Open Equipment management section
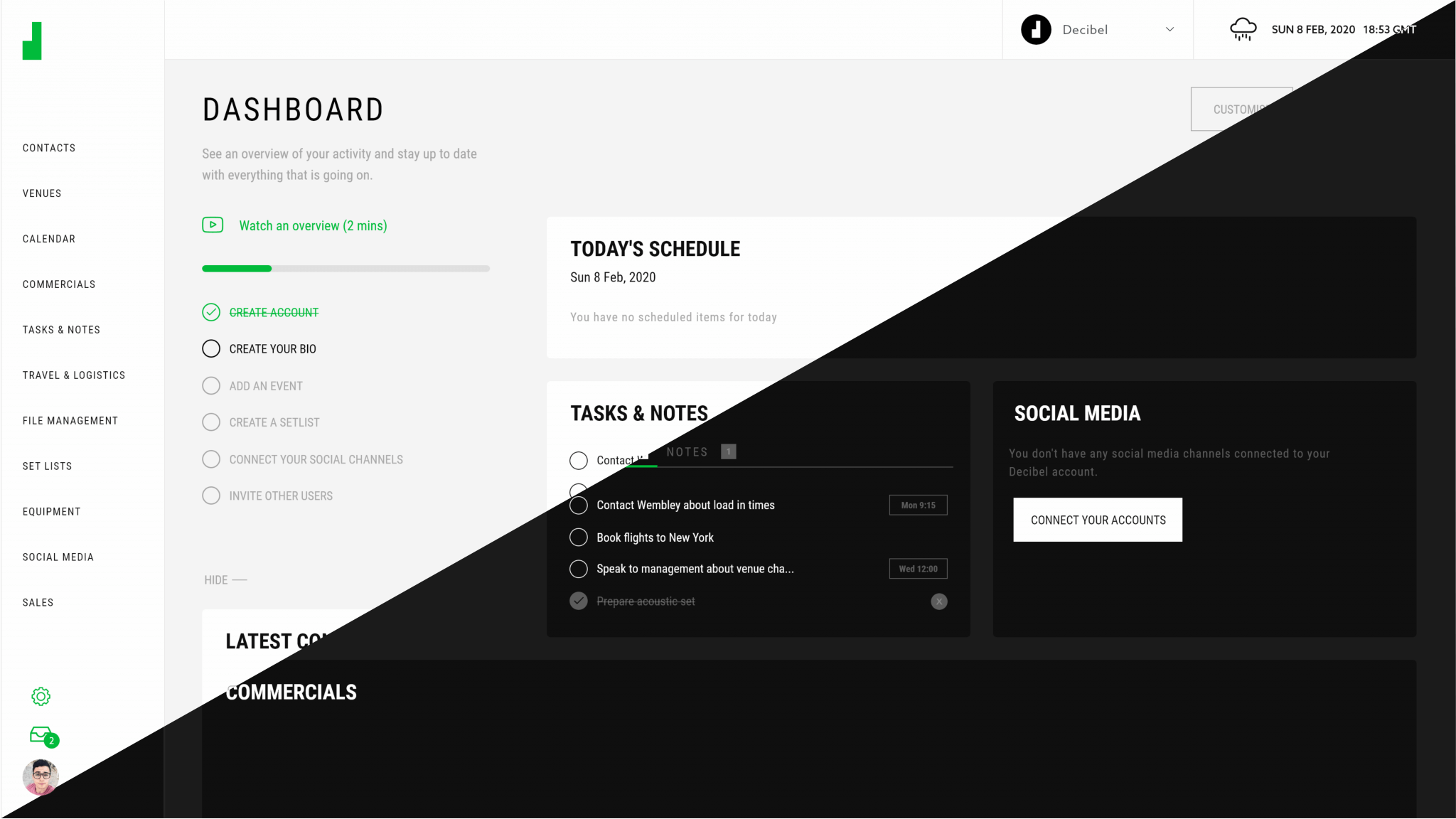This screenshot has width=1456, height=819. (x=51, y=511)
